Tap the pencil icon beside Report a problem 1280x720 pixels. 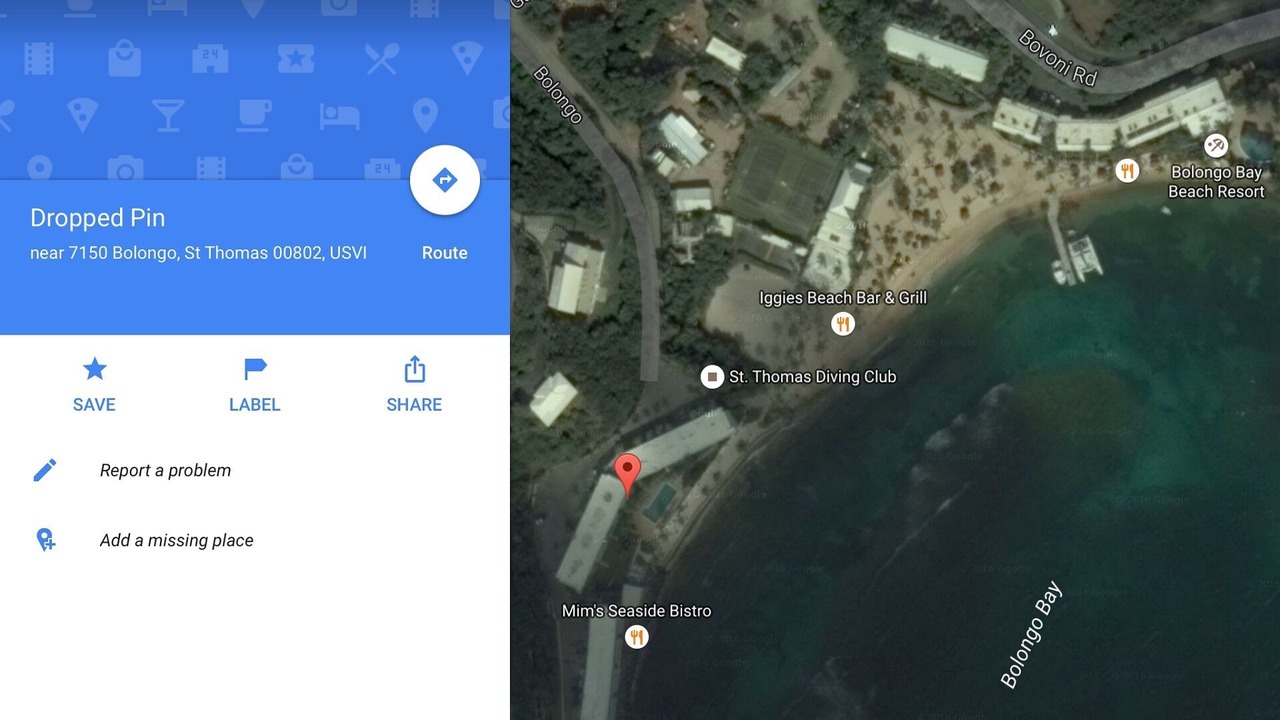pos(45,470)
